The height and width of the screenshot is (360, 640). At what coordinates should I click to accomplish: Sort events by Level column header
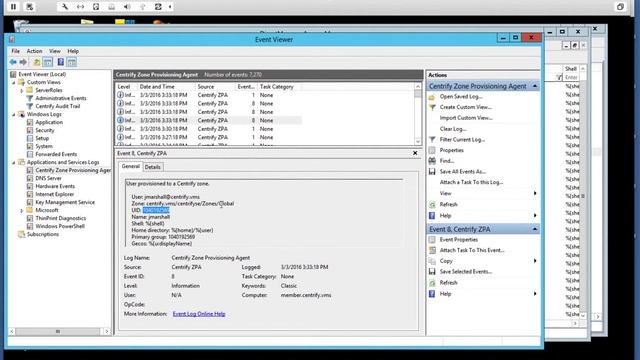point(127,87)
